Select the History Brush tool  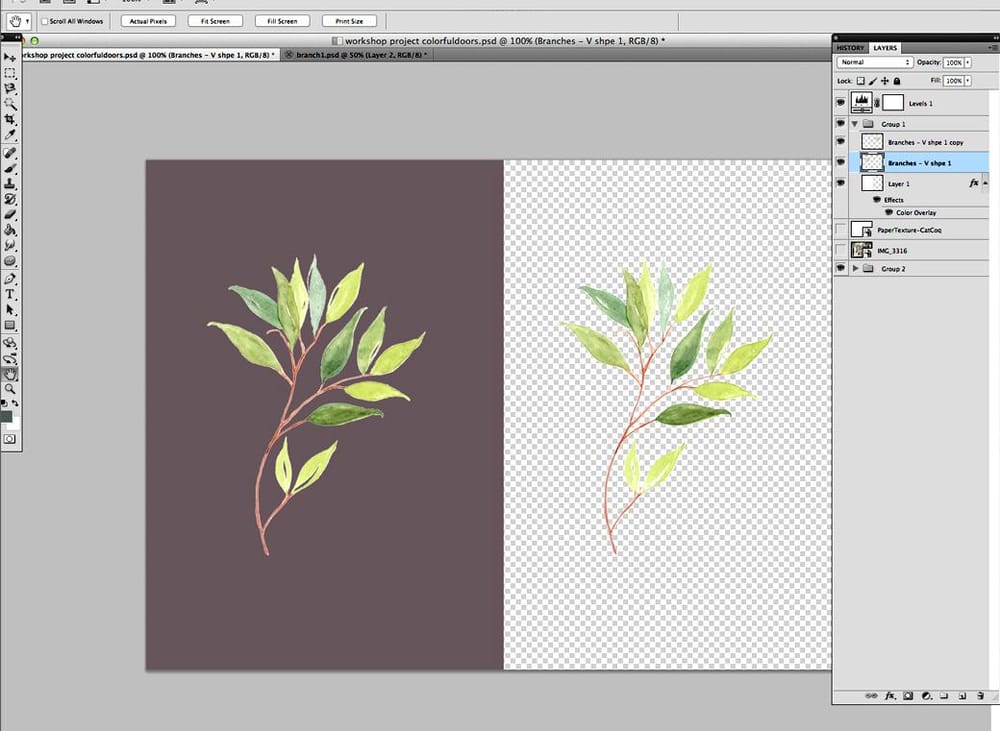point(10,199)
